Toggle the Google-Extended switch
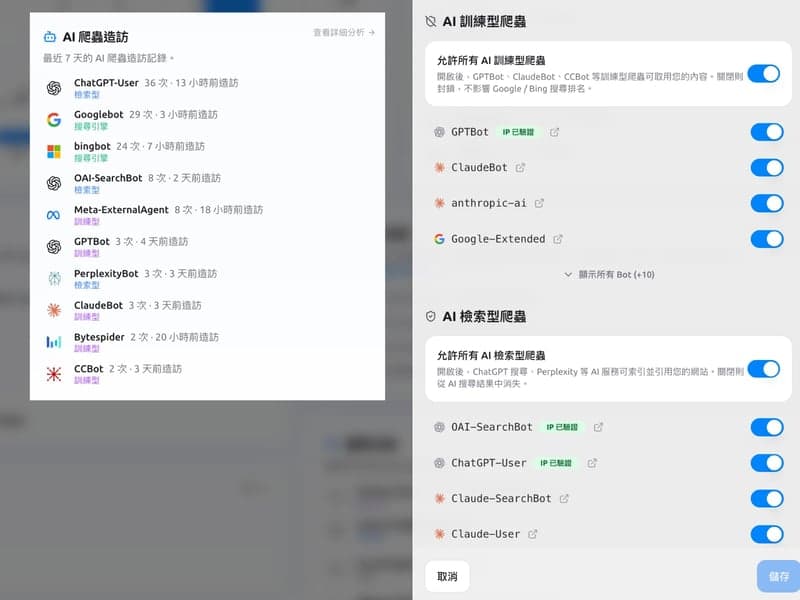The height and width of the screenshot is (600, 800). click(x=767, y=239)
